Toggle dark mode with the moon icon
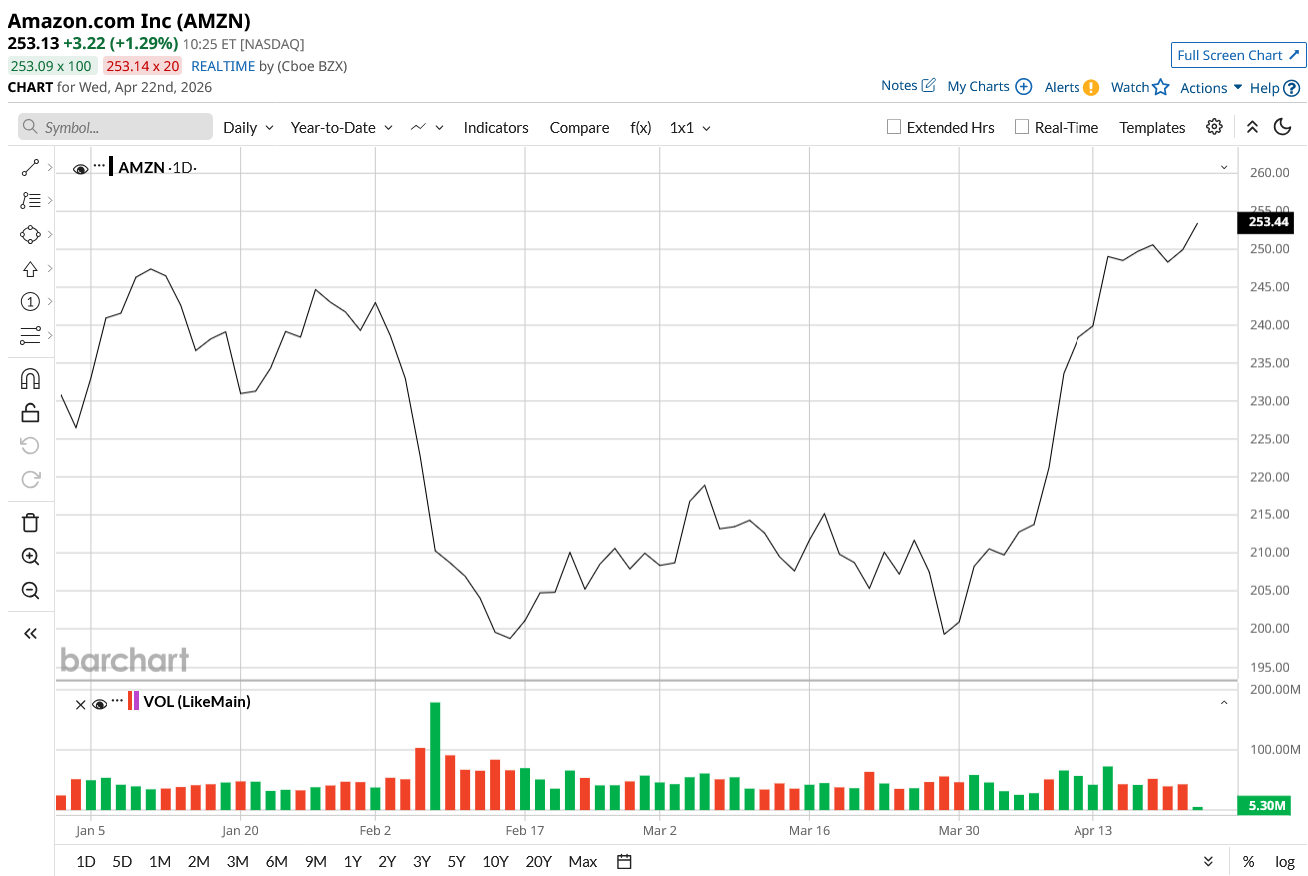 click(x=1282, y=127)
